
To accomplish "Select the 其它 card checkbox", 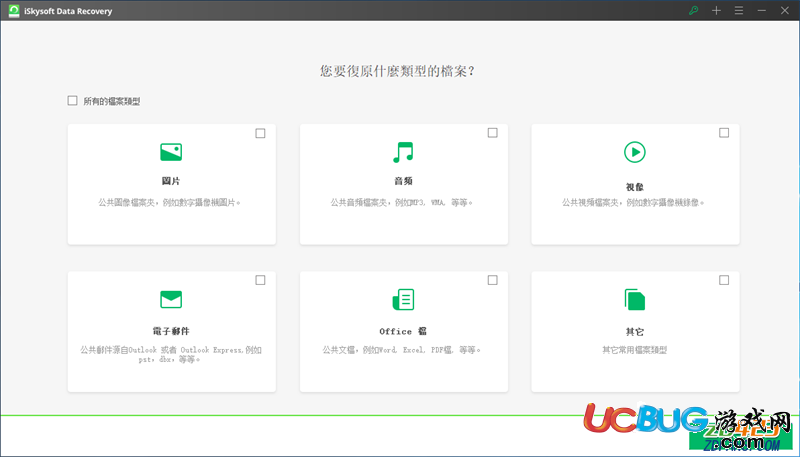I will [724, 280].
